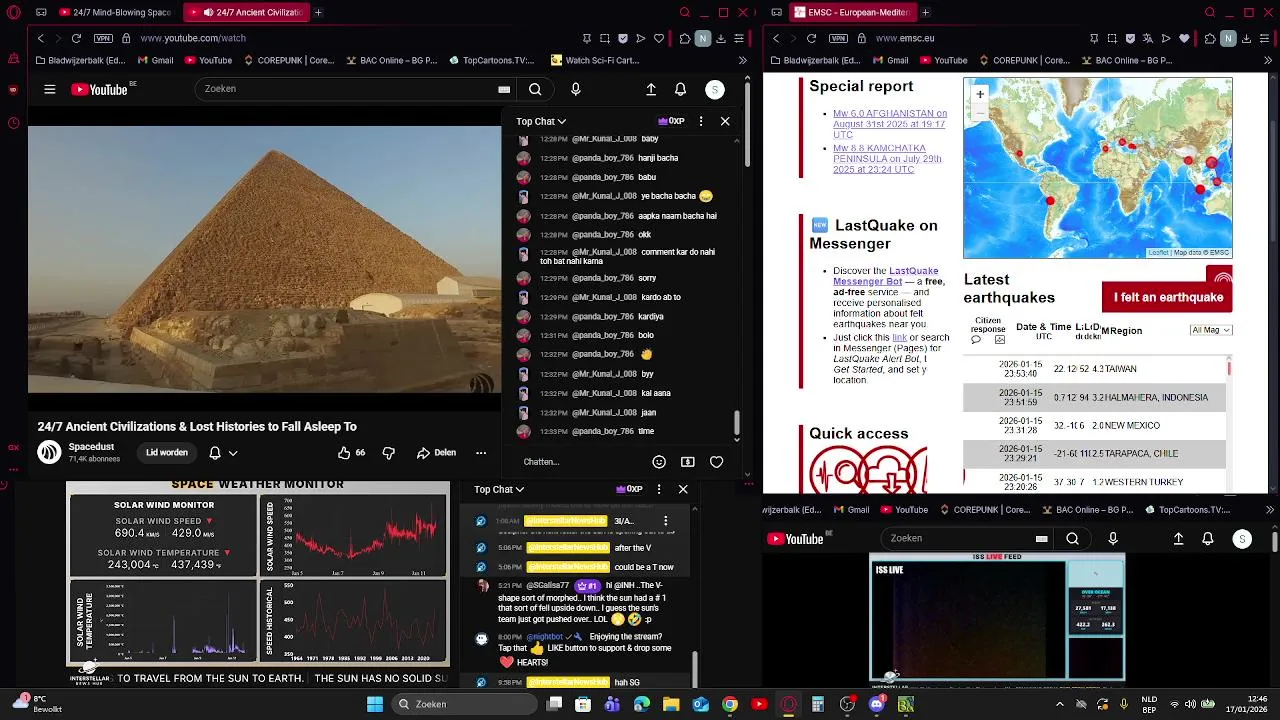Click the Delen share button
Image resolution: width=1280 pixels, height=720 pixels.
coord(436,452)
